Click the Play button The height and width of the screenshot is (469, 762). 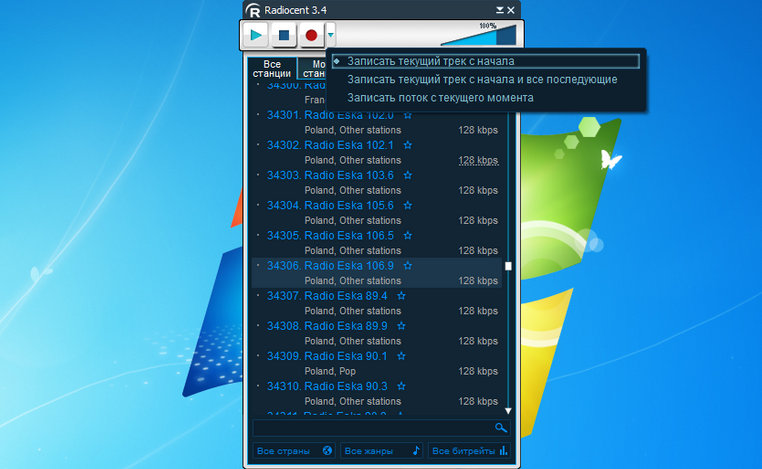pyautogui.click(x=256, y=35)
